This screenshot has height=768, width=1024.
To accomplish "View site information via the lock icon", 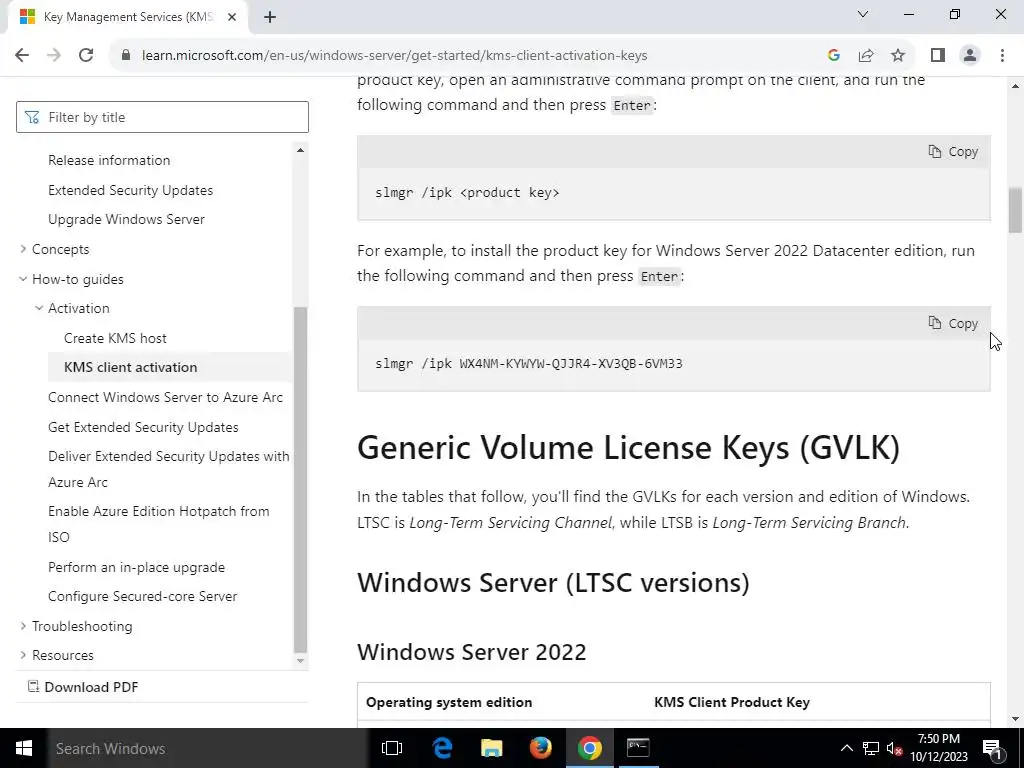I will 126,56.
